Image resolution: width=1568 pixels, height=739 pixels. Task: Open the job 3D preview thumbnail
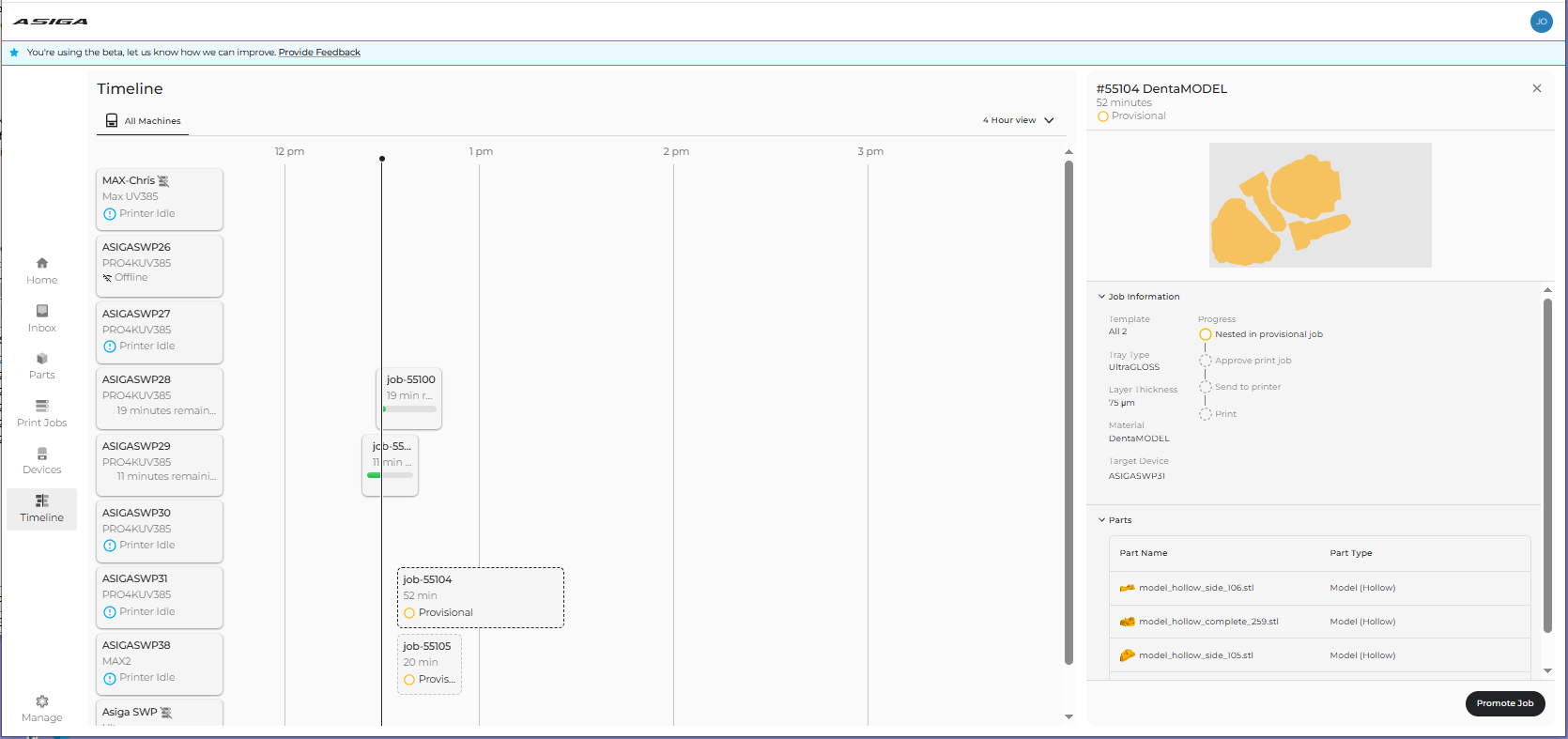(1320, 205)
